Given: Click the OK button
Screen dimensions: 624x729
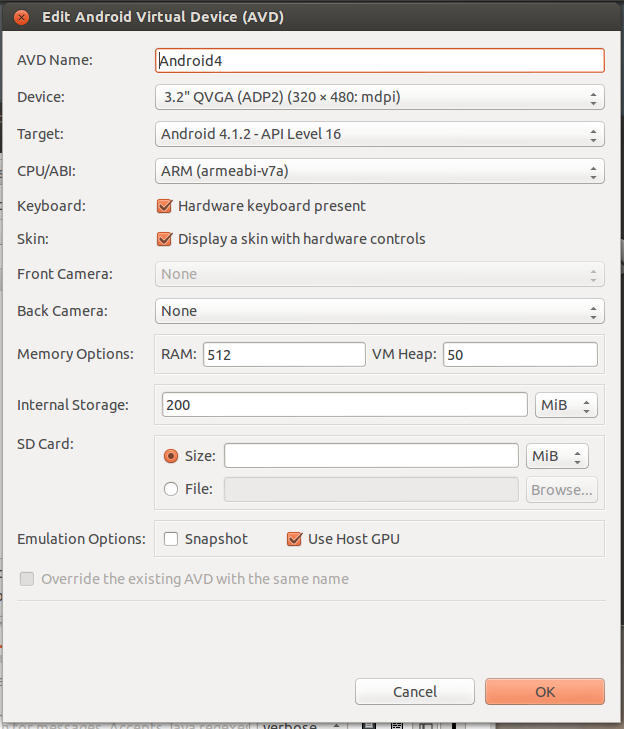Looking at the screenshot, I should click(545, 692).
